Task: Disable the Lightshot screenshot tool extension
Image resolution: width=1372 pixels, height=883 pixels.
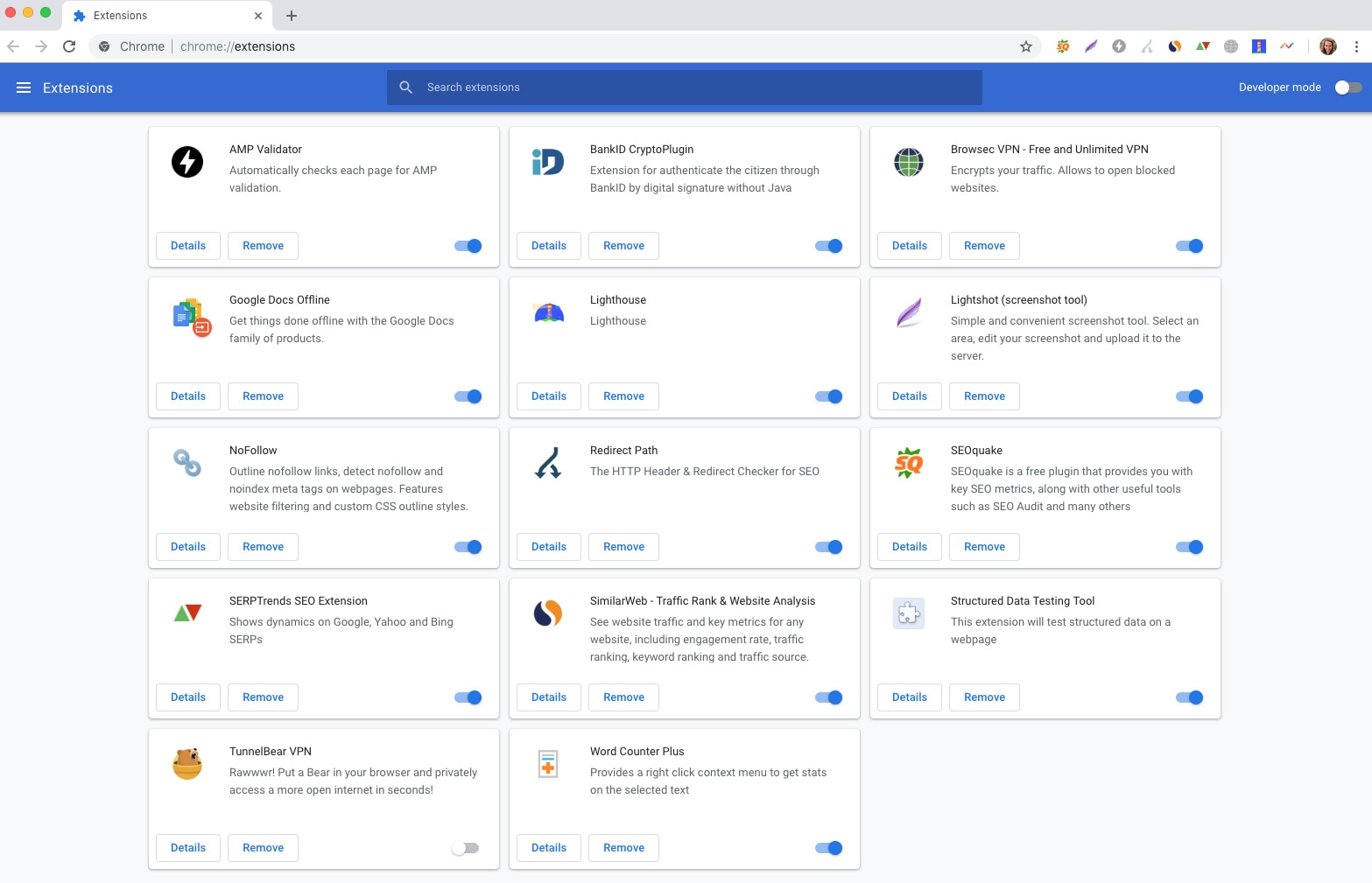Action: click(x=1190, y=396)
